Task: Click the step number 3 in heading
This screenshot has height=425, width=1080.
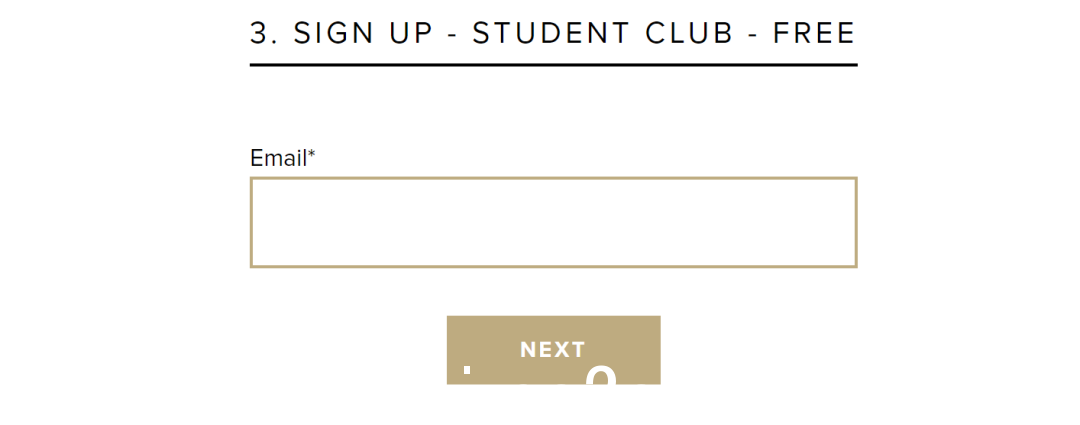Action: pyautogui.click(x=258, y=33)
